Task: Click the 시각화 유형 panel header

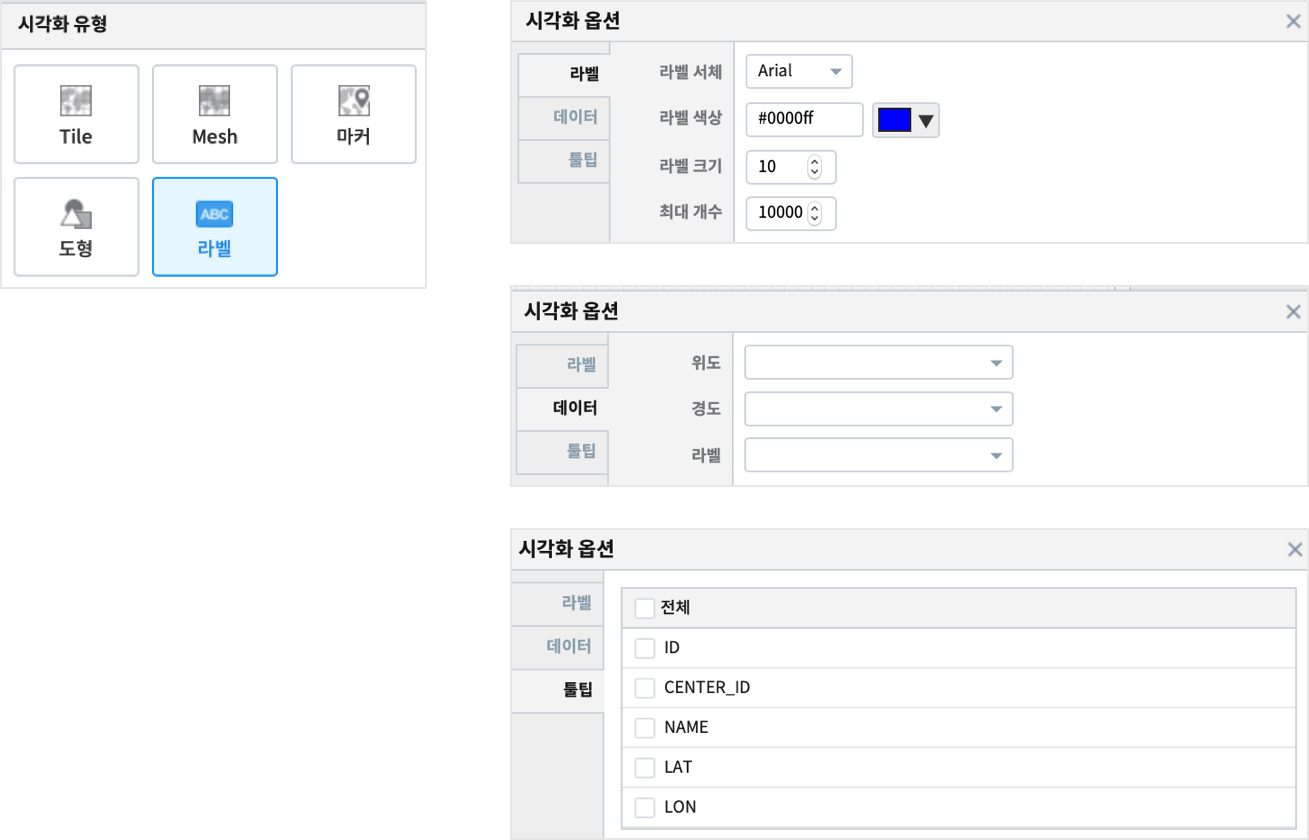Action: tap(213, 25)
